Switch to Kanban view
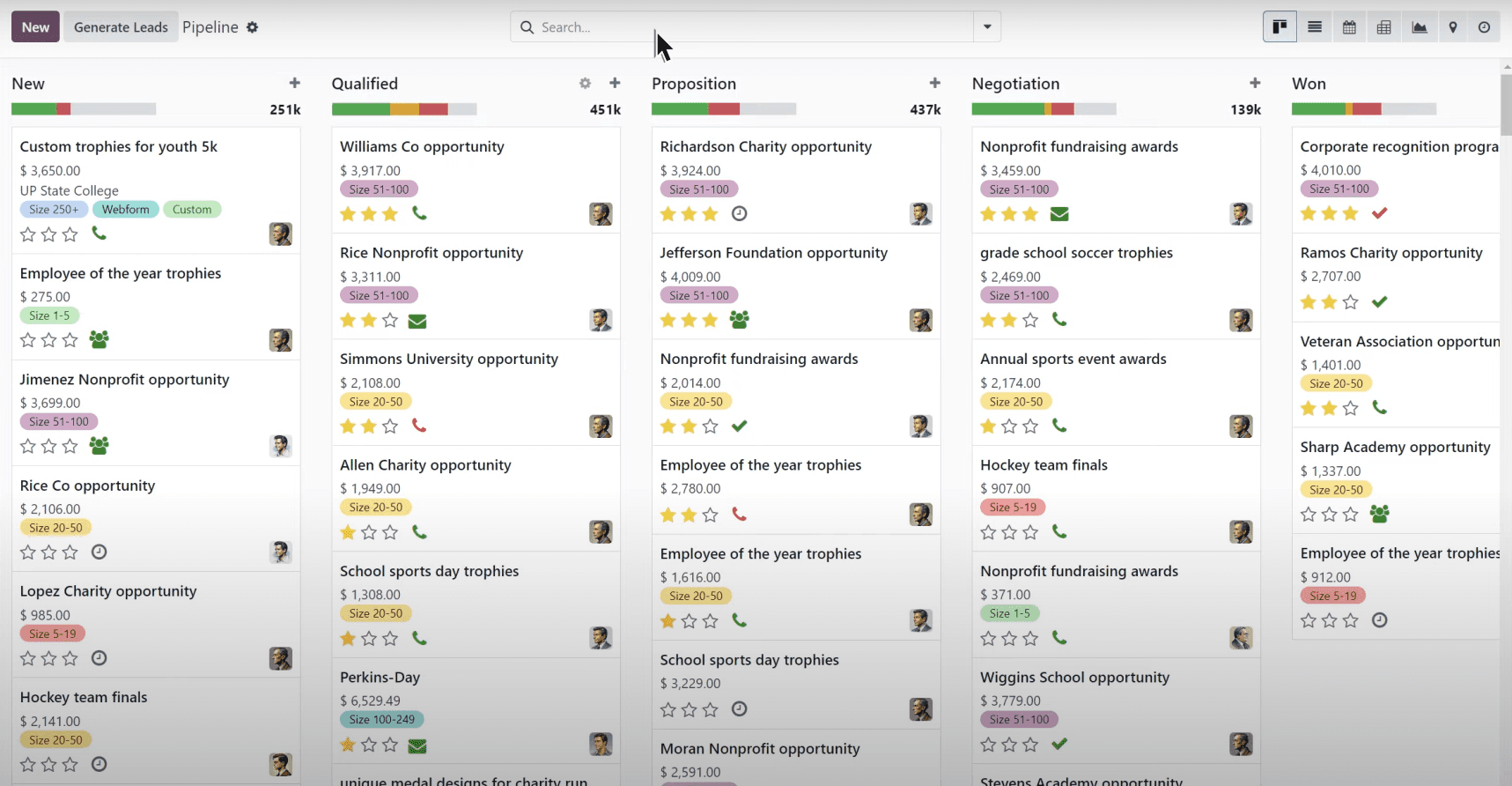Viewport: 1512px width, 786px height. point(1280,27)
